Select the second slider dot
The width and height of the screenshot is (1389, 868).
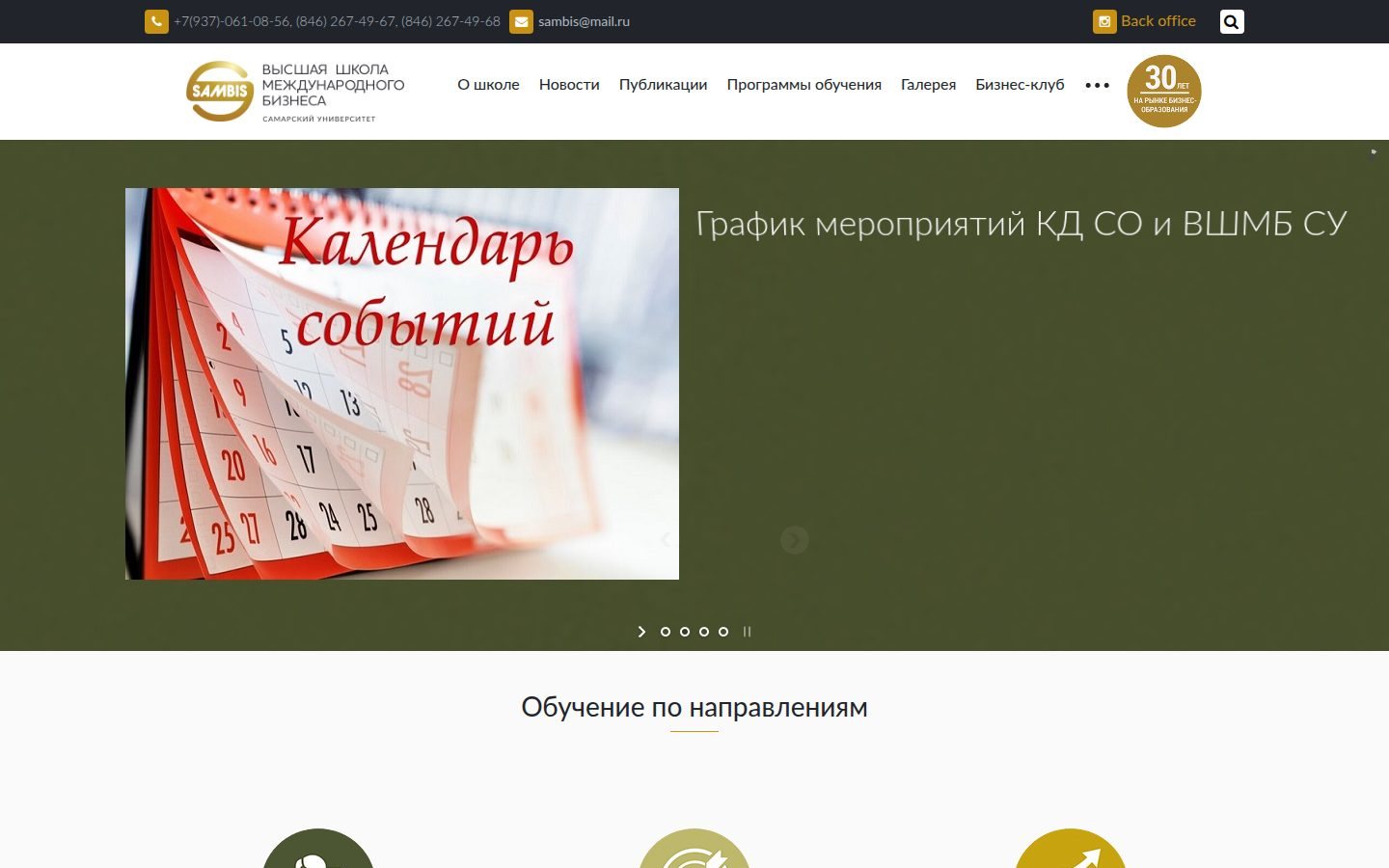click(x=666, y=632)
